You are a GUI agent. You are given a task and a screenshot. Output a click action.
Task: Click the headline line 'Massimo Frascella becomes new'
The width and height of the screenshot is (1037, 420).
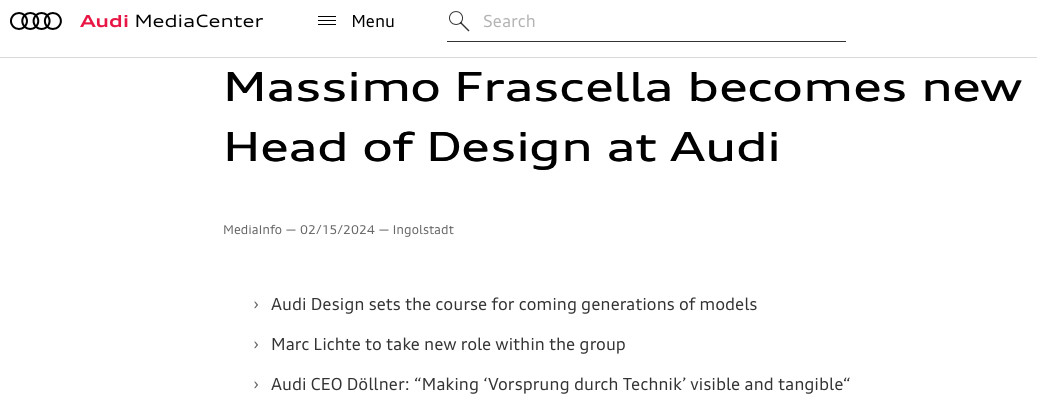tap(623, 87)
